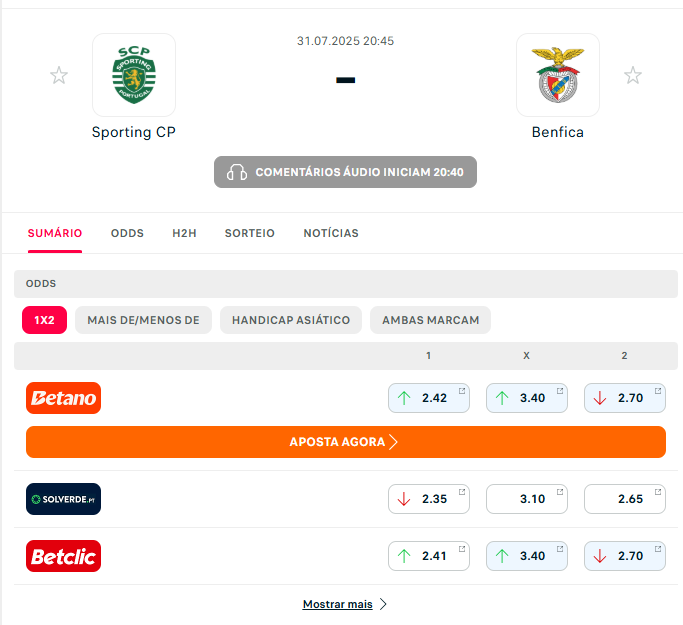
Task: Choose the Ambas Marcam odds filter
Action: tap(430, 320)
